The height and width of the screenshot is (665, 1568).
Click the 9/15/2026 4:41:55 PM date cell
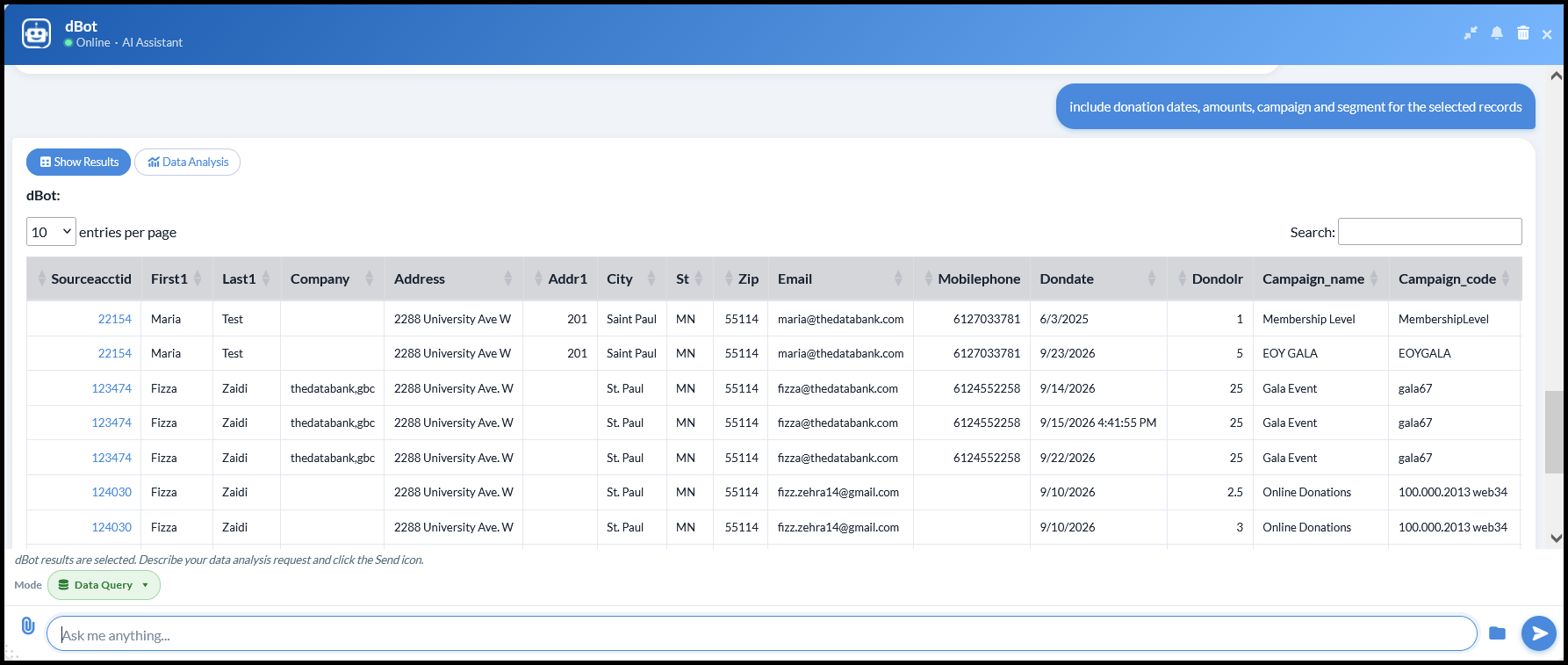tap(1098, 423)
